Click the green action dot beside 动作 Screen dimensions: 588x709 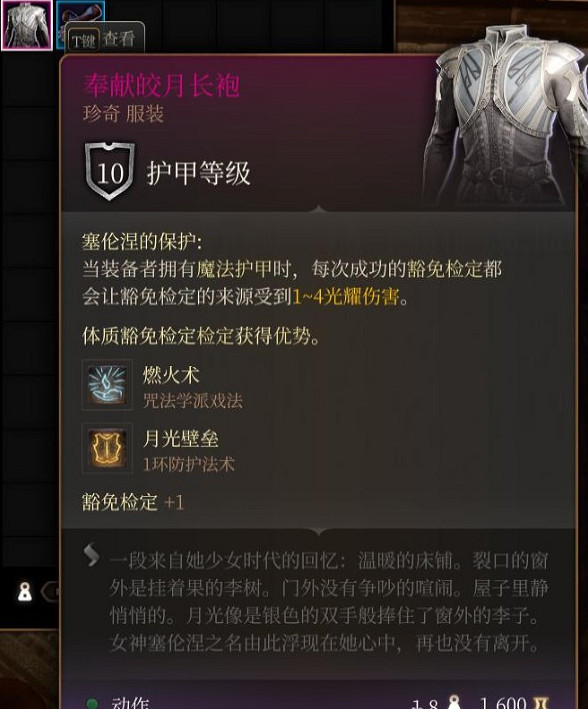coord(92,704)
